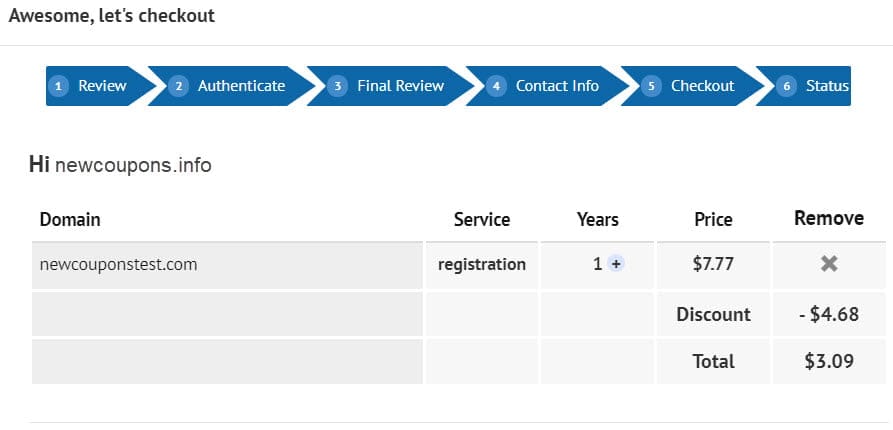Click the step 5 number badge
893x430 pixels.
click(x=652, y=86)
